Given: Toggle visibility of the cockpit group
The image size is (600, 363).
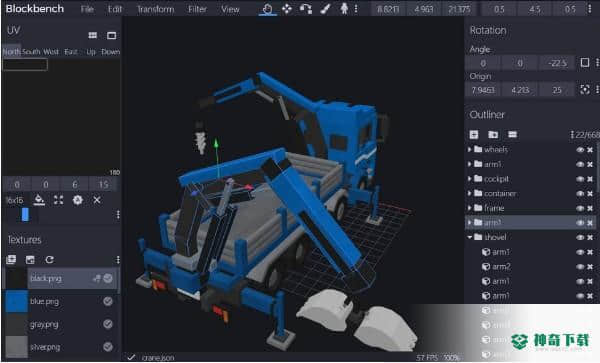Looking at the screenshot, I should point(580,179).
